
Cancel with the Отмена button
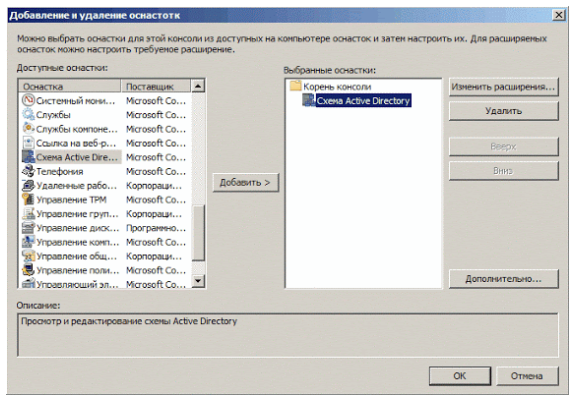coord(527,376)
